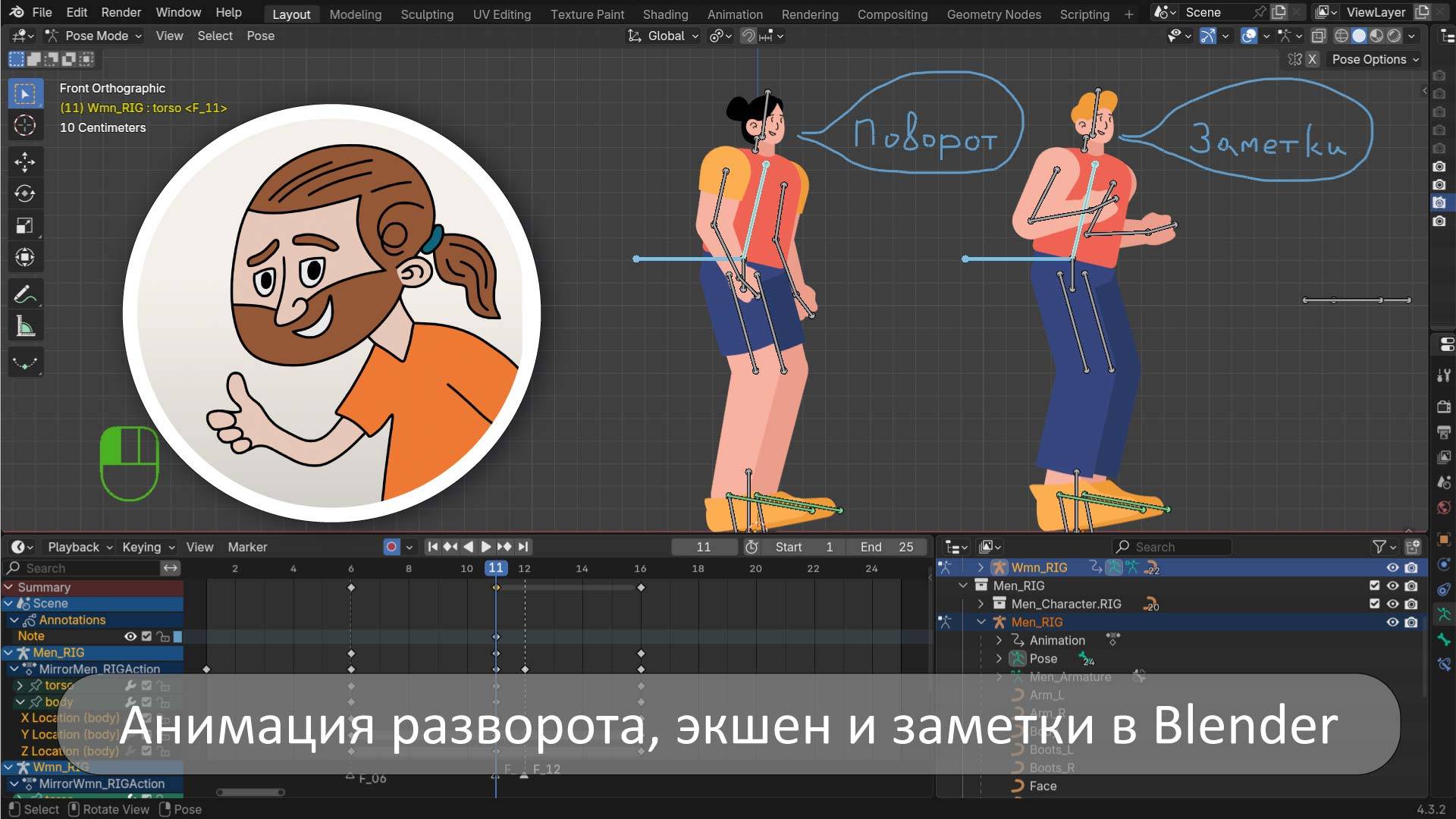The width and height of the screenshot is (1456, 819).
Task: Click the End frame field showing 25
Action: tap(886, 547)
